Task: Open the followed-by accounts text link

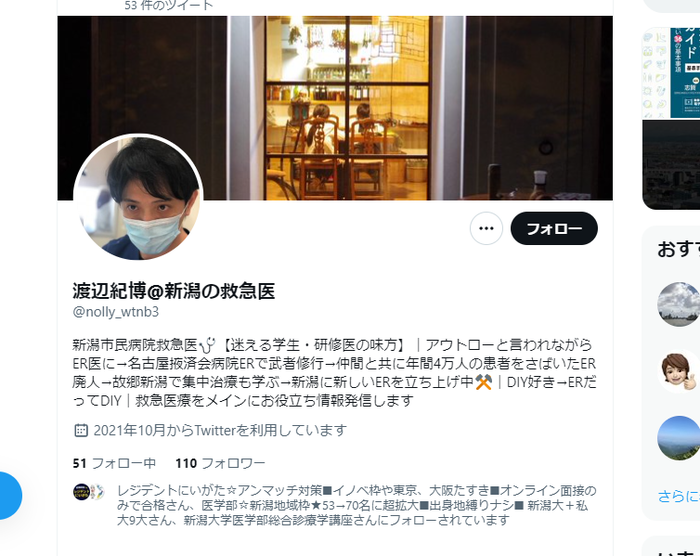Action: 356,505
